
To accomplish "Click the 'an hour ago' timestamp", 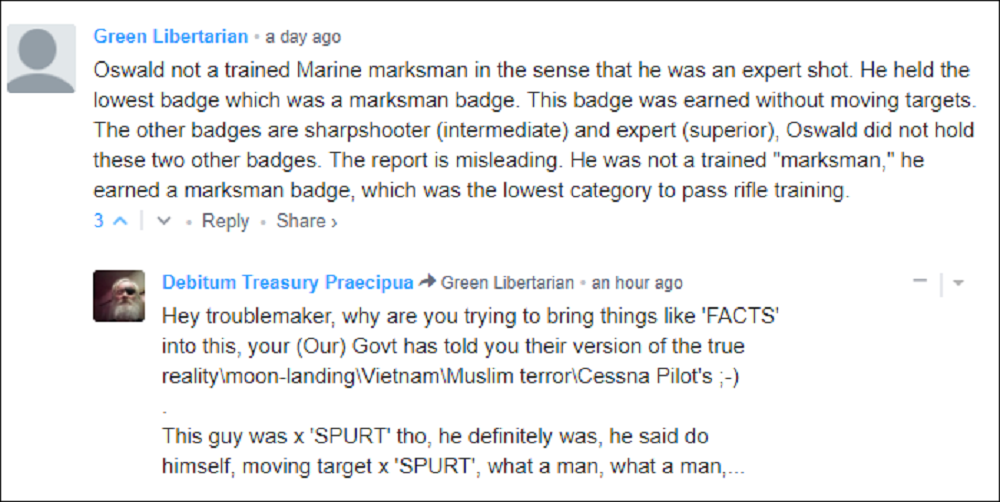I will pos(638,284).
